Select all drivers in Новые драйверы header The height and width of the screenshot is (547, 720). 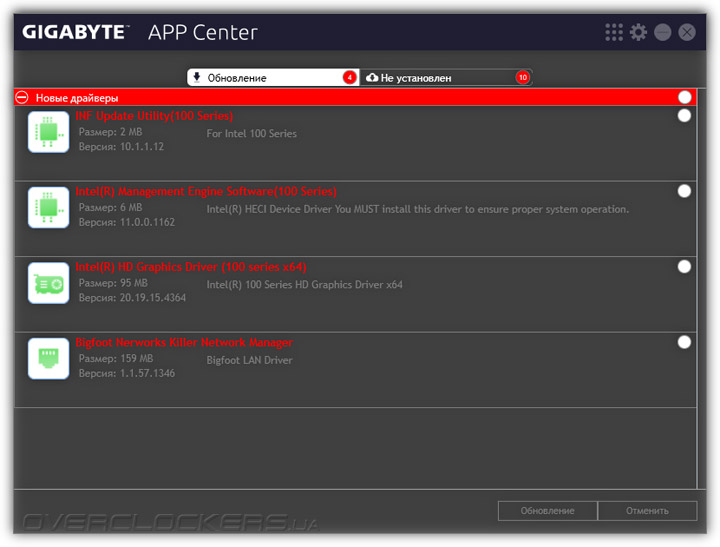coord(685,97)
